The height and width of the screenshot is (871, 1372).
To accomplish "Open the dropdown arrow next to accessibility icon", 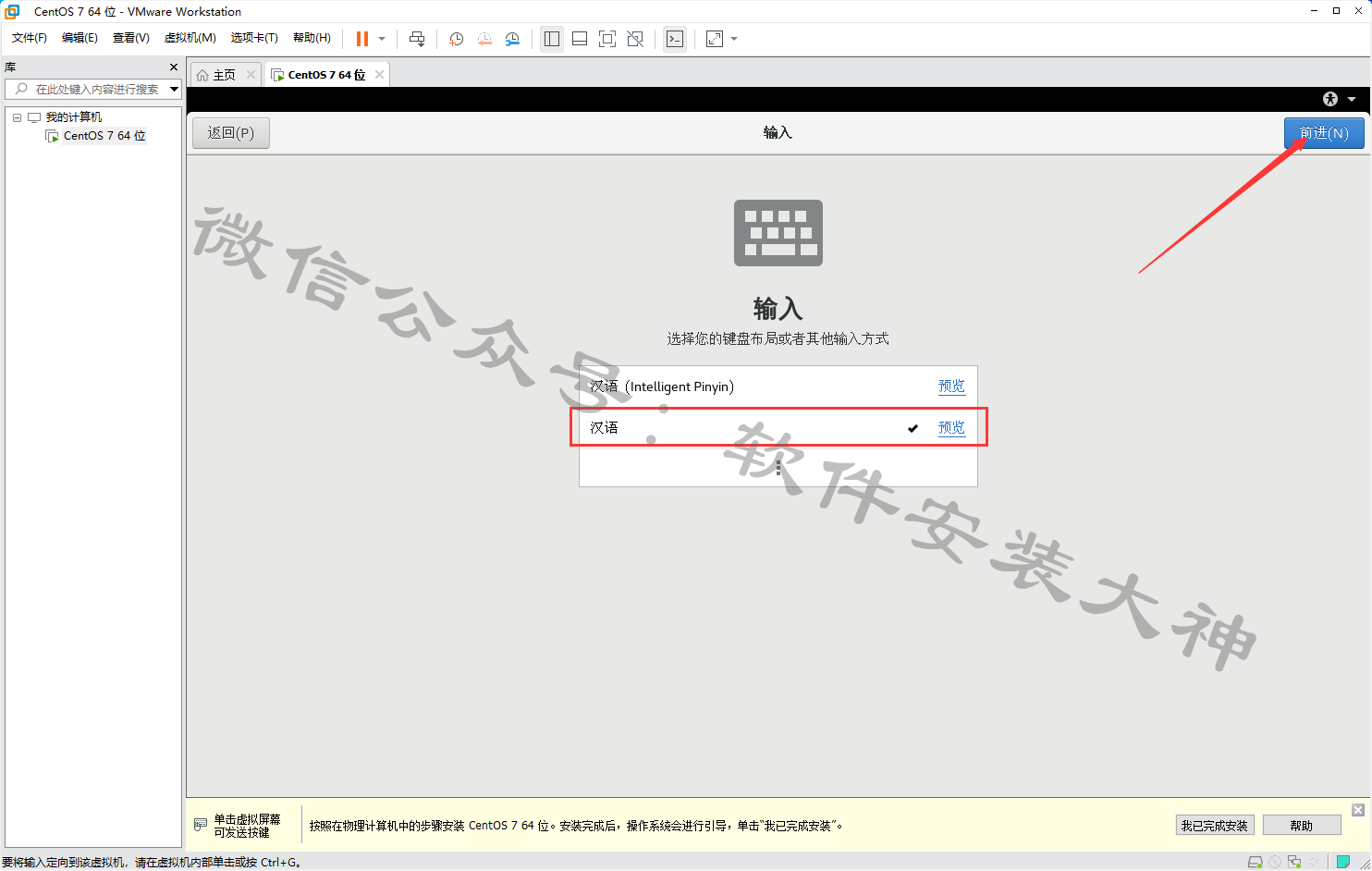I will 1352,99.
